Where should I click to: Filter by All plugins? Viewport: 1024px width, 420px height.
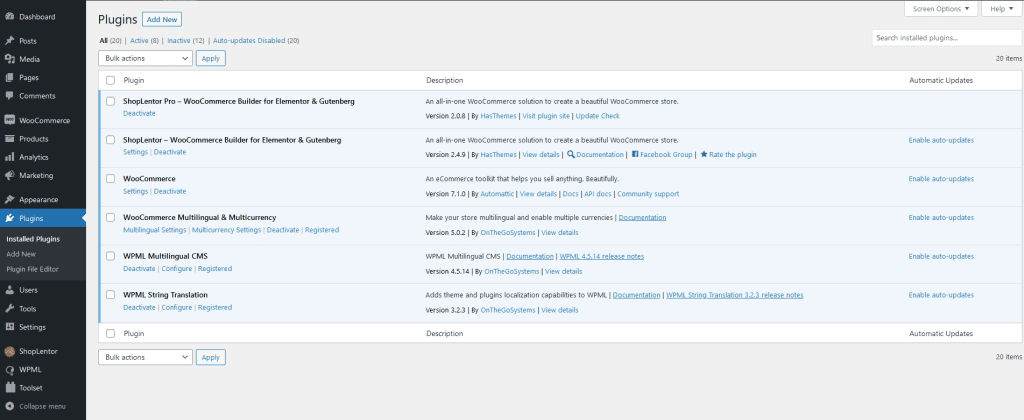pyautogui.click(x=103, y=40)
